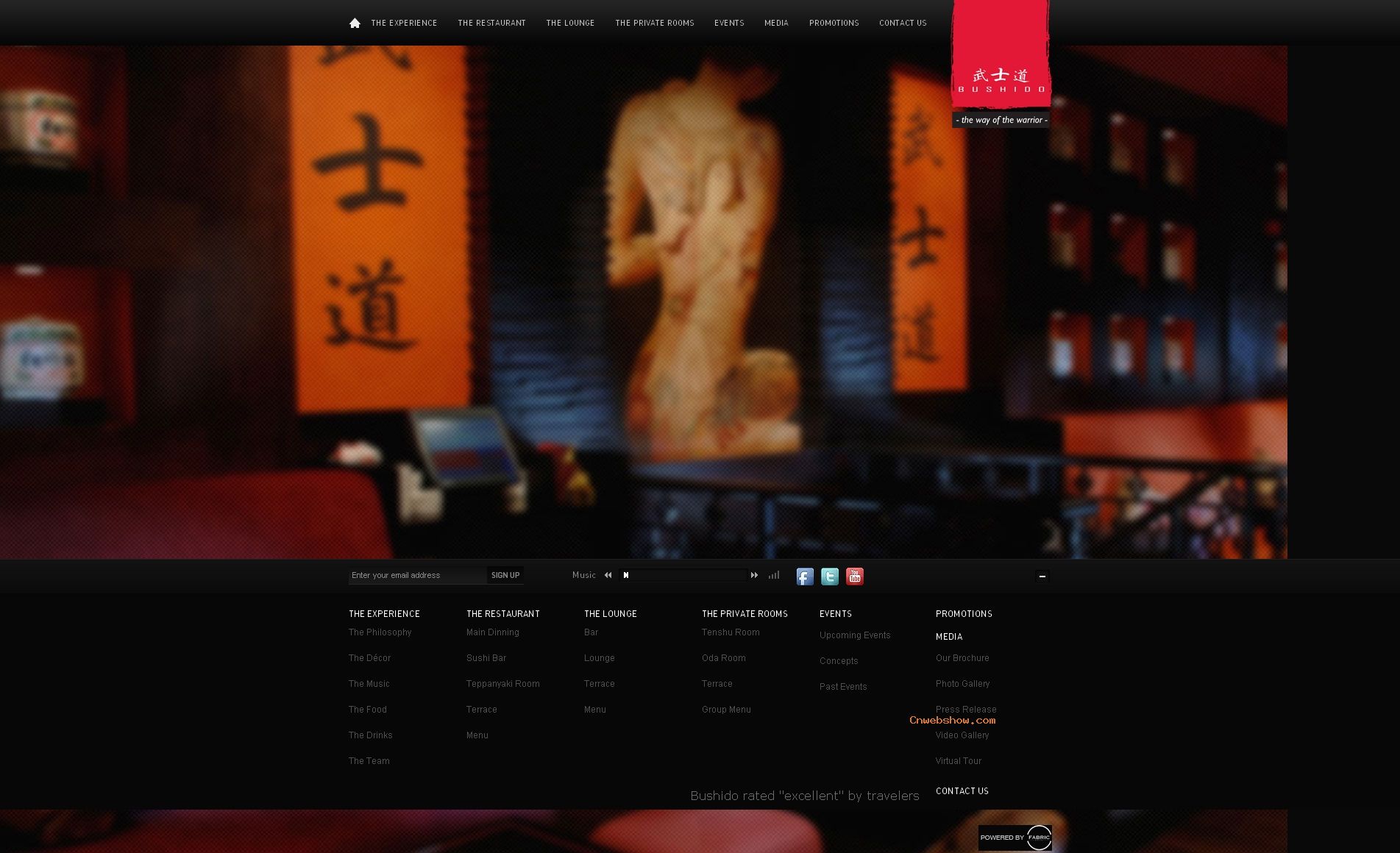Viewport: 1400px width, 853px height.
Task: Toggle music play/pause button
Action: [625, 575]
